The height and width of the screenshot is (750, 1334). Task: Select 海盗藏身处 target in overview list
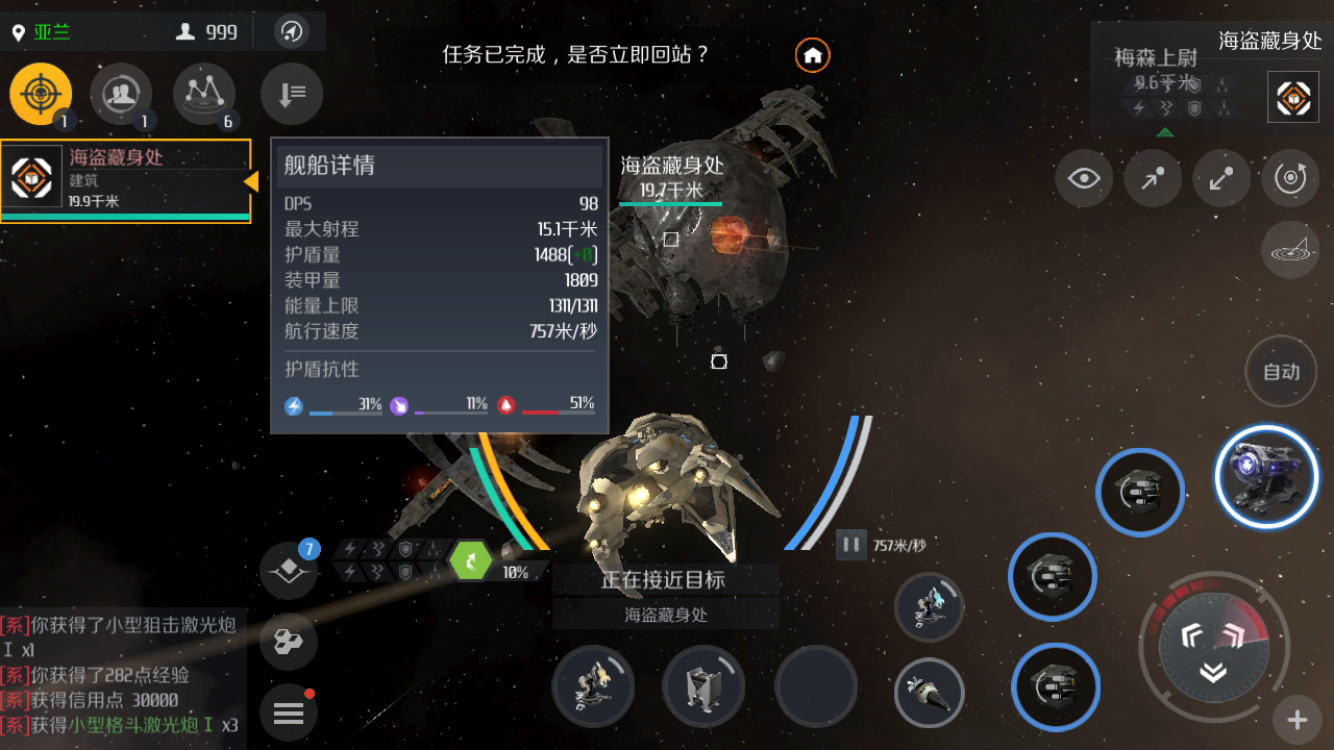pos(125,181)
